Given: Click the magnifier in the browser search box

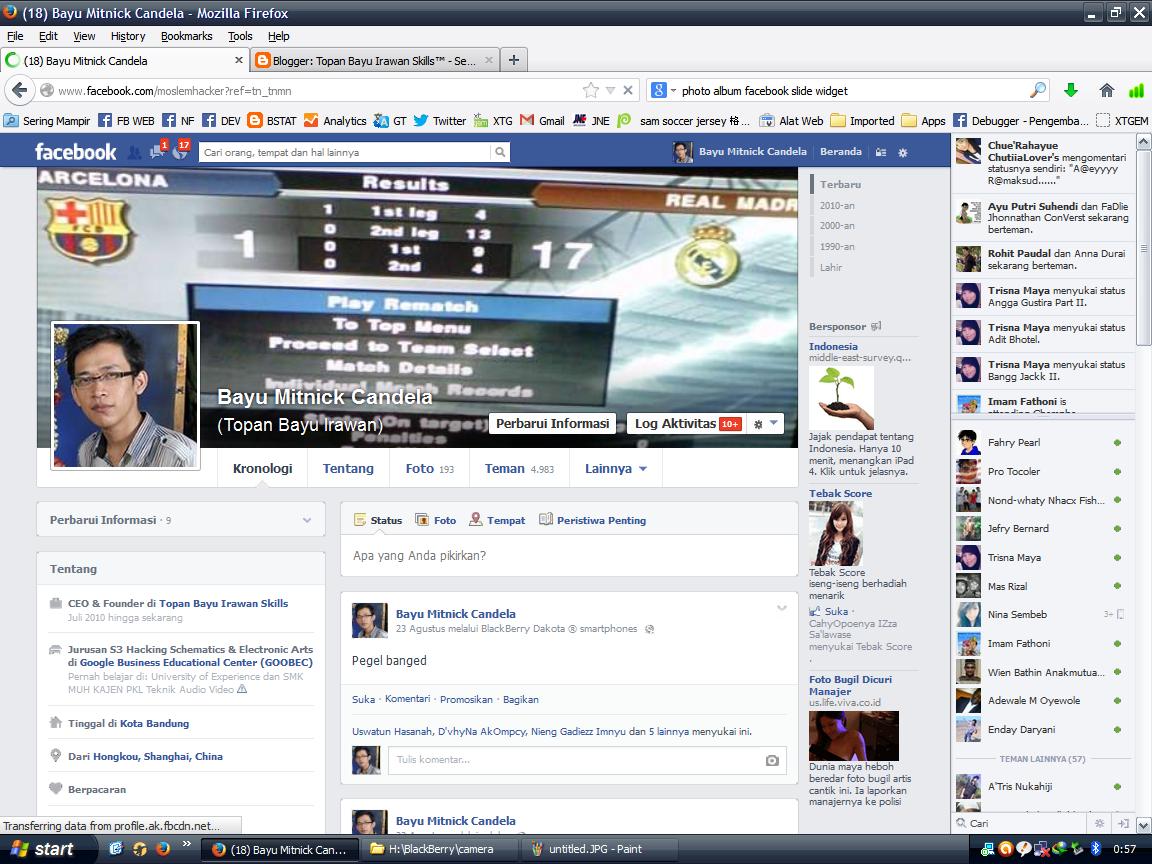Looking at the screenshot, I should pyautogui.click(x=1037, y=90).
